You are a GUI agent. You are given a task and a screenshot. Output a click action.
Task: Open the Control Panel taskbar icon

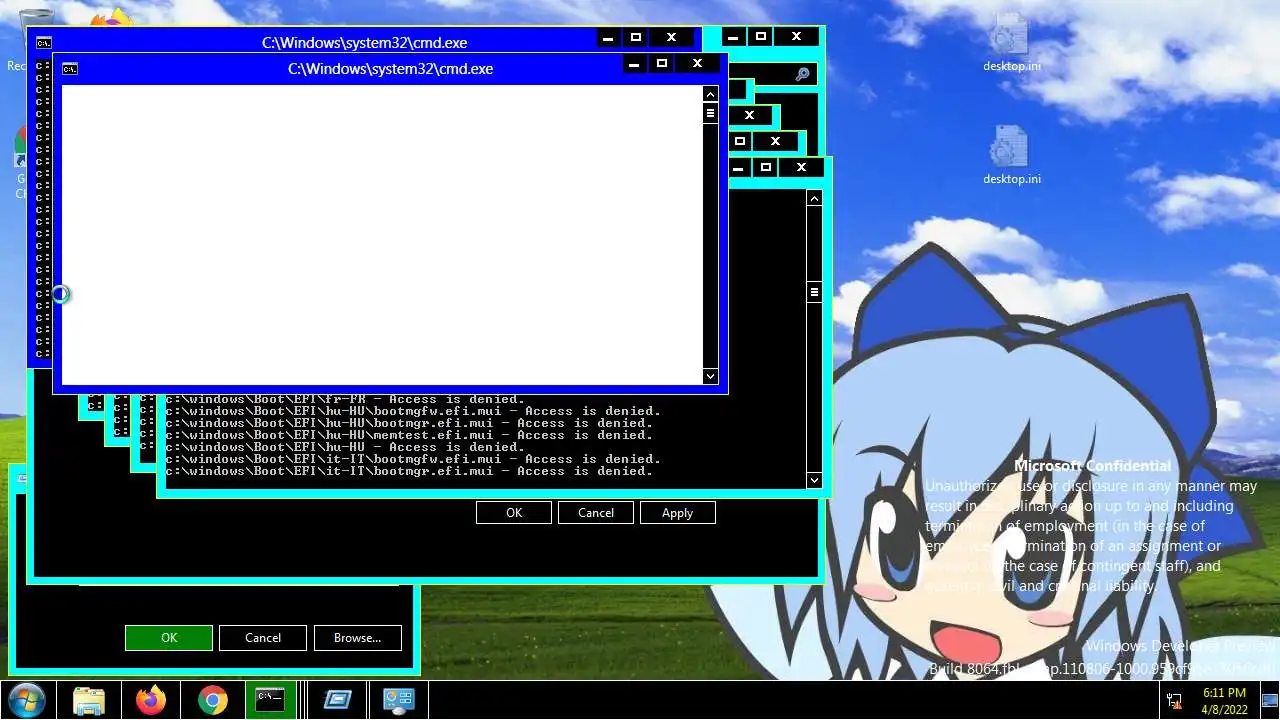click(x=398, y=700)
